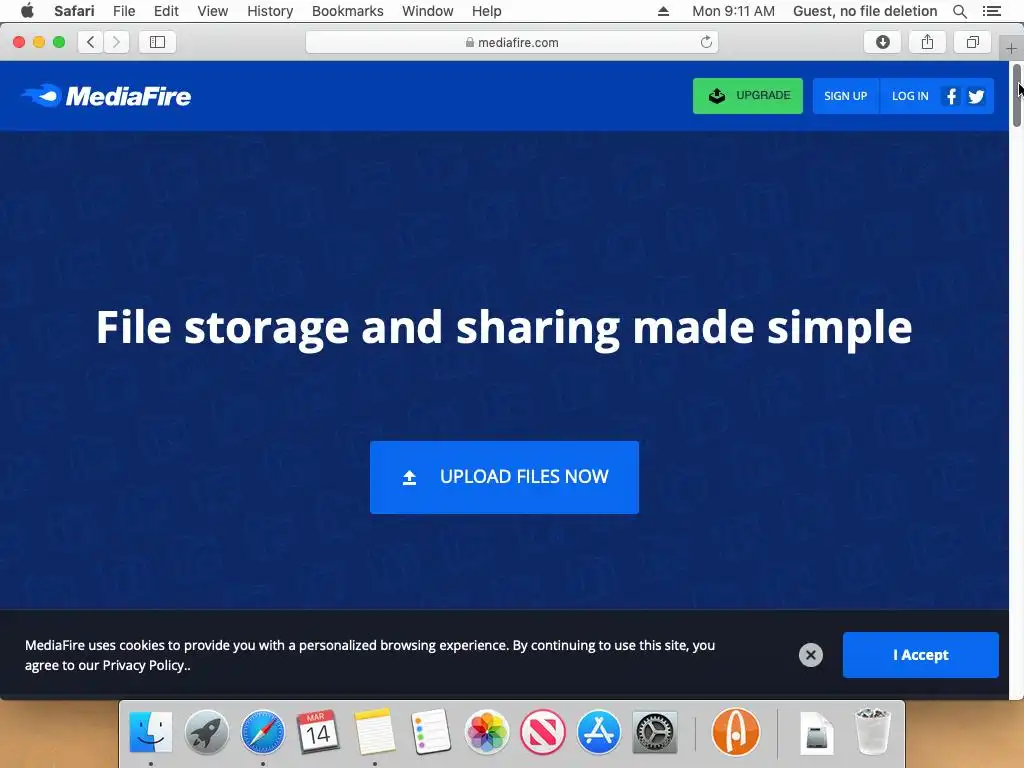Open Notes from the dock
This screenshot has width=1024, height=768.
[374, 731]
